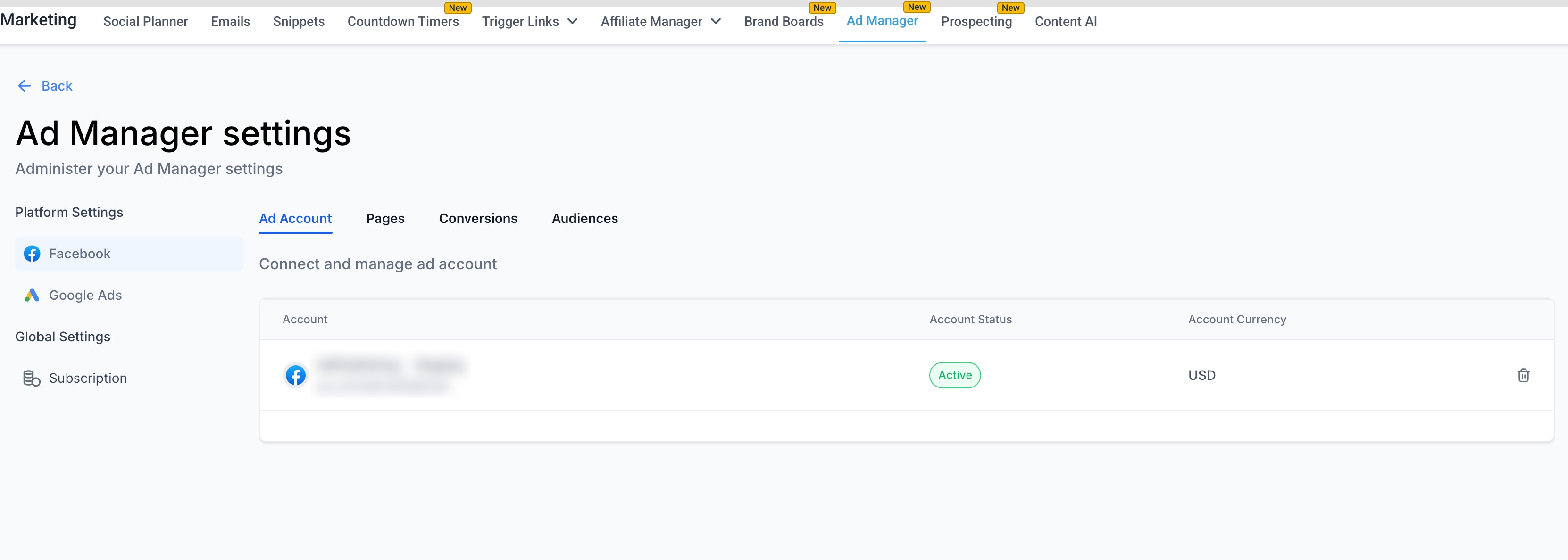Viewport: 1568px width, 560px height.
Task: Open Social Planner in top menu
Action: pos(145,21)
